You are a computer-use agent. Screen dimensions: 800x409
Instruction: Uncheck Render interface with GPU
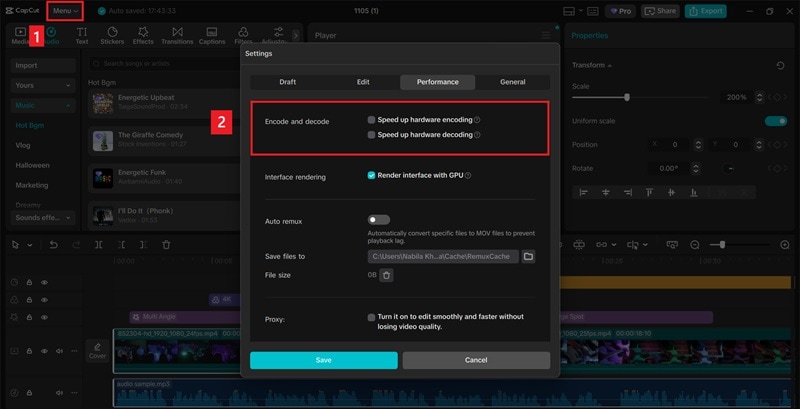[x=371, y=175]
